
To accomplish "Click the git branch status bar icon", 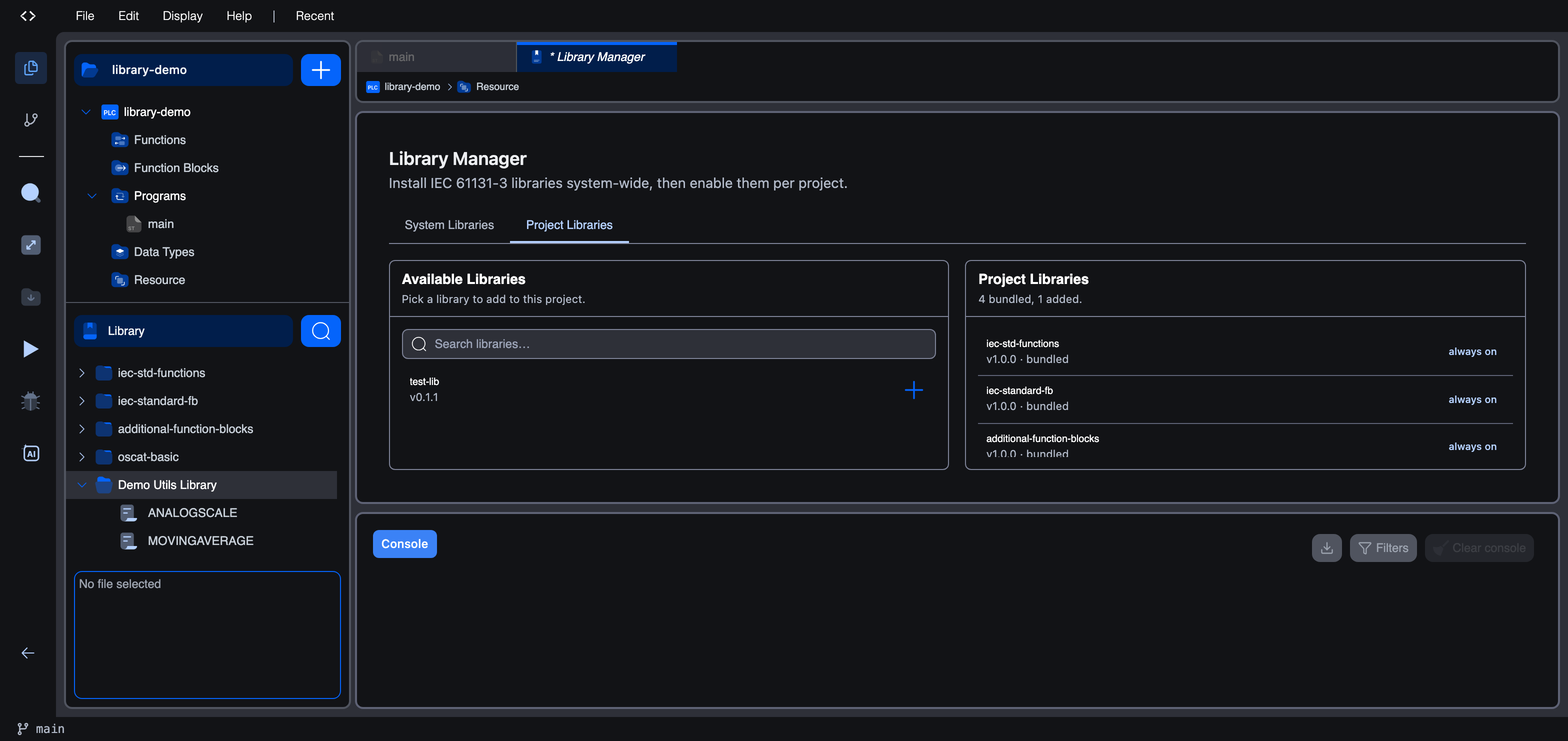I will (x=22, y=728).
